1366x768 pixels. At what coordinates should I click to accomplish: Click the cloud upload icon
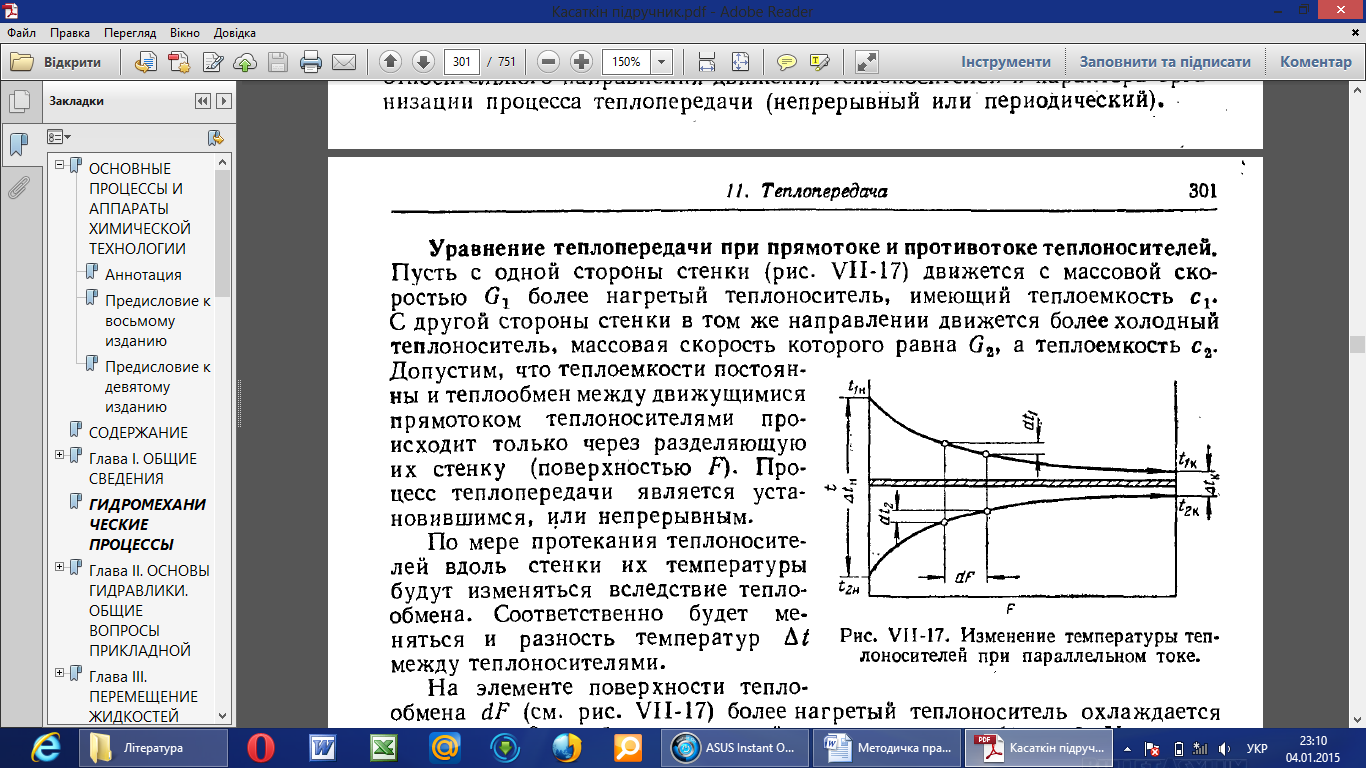[x=245, y=62]
